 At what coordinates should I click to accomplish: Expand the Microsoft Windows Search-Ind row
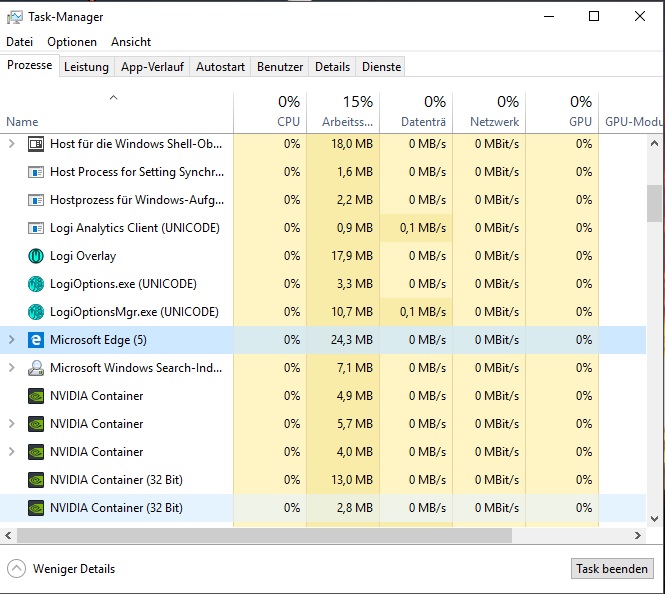(12, 368)
